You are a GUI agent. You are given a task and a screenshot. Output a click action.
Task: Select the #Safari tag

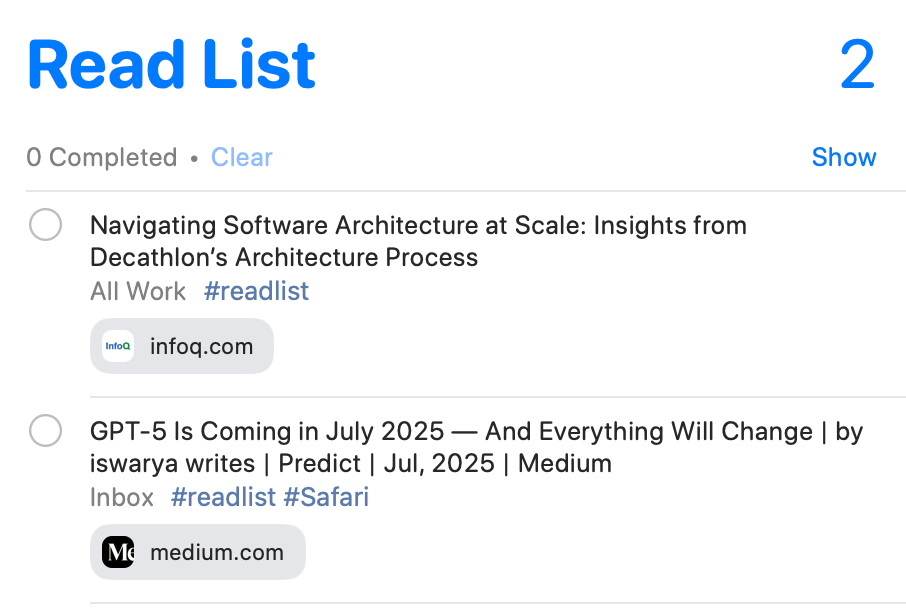click(326, 497)
